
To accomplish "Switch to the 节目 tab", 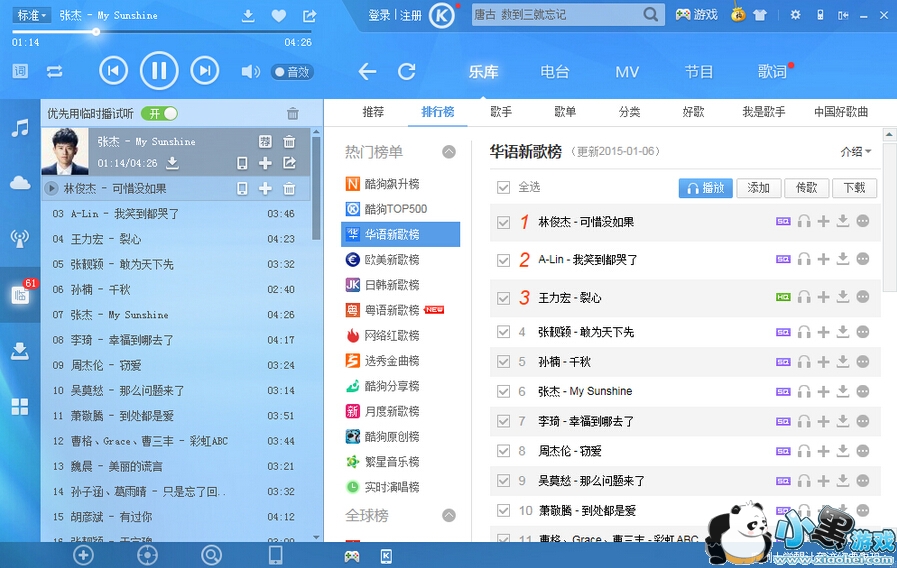I will (699, 72).
